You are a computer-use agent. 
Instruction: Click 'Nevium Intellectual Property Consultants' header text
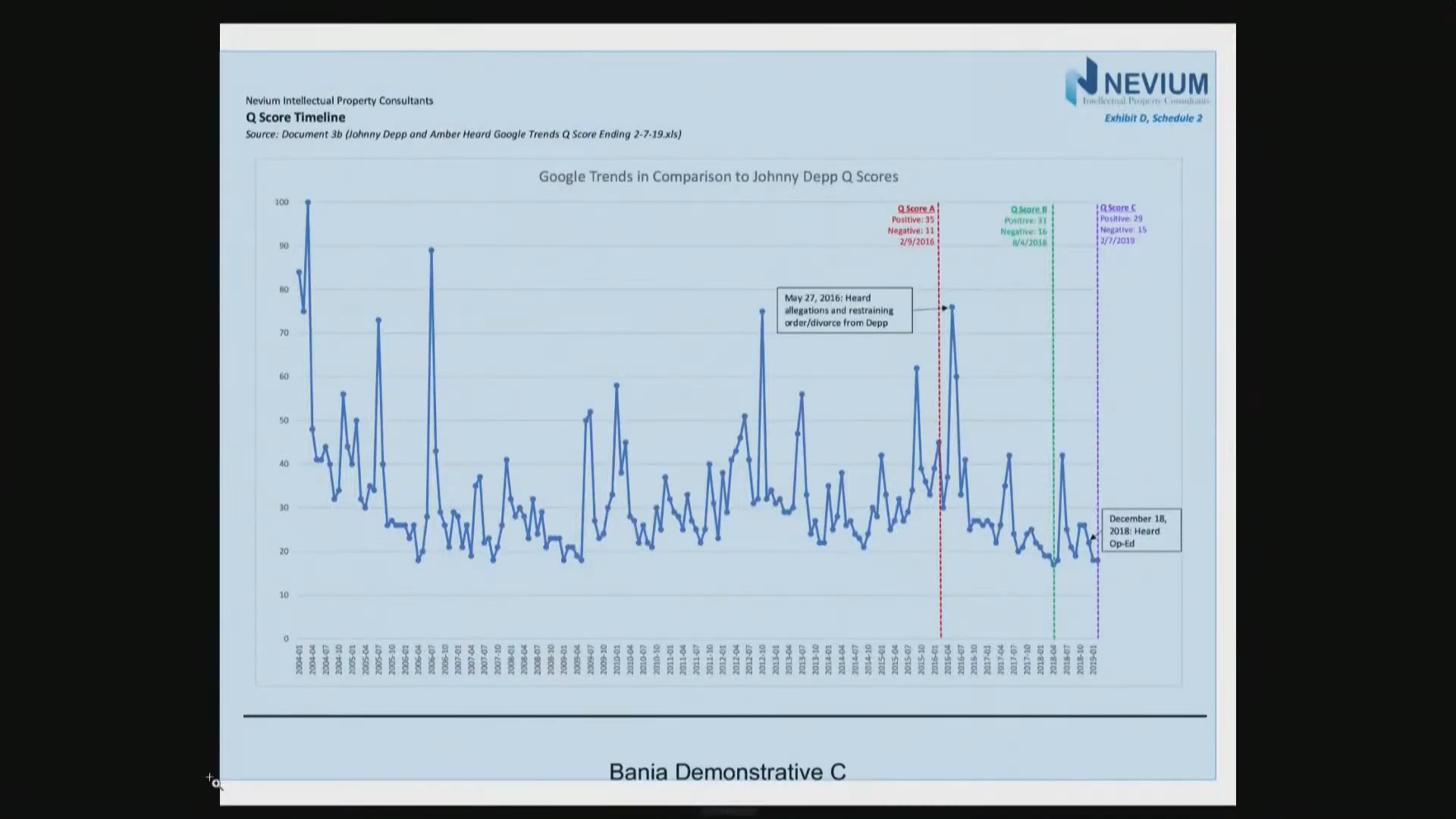coord(339,100)
